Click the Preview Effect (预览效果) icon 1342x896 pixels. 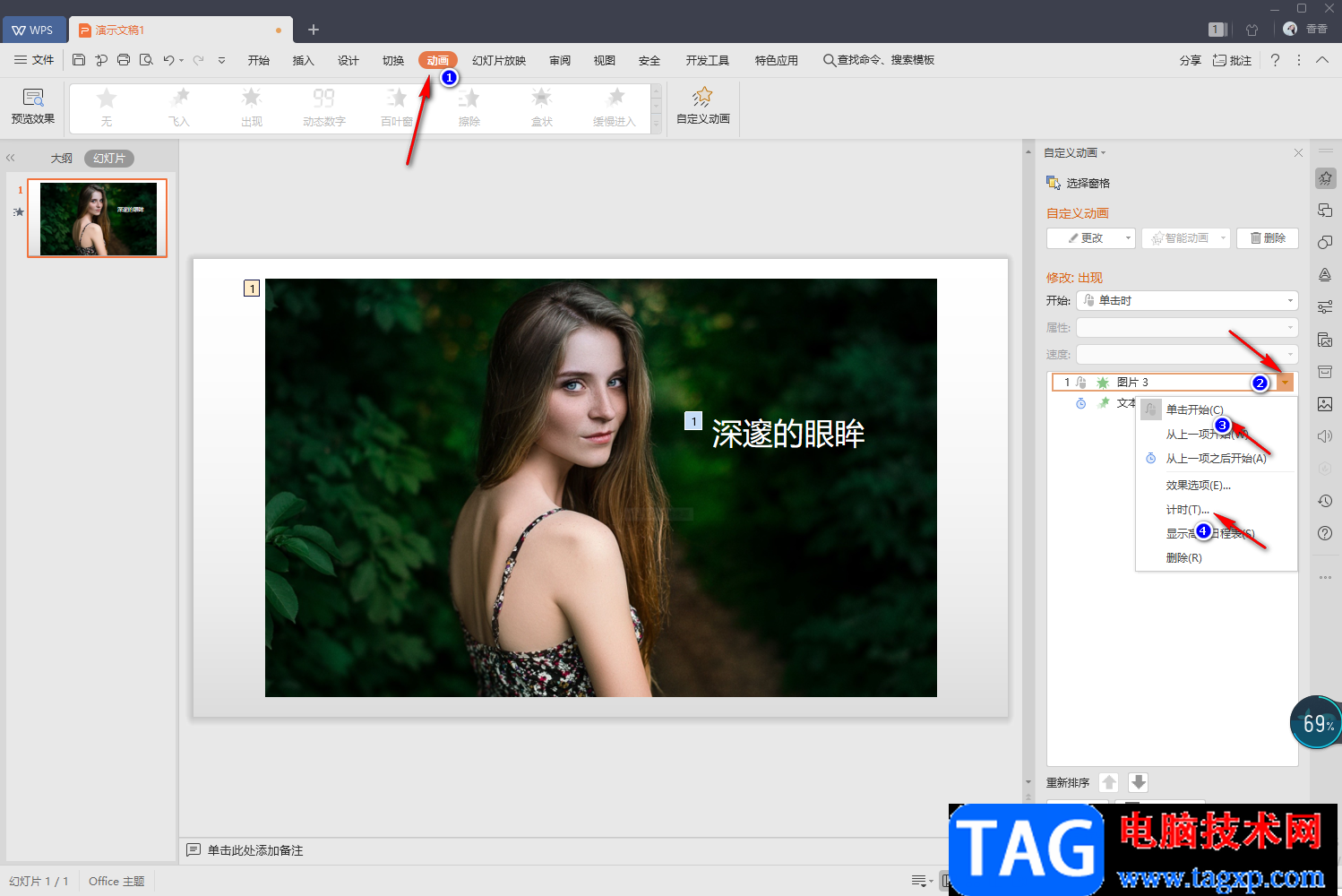32,106
